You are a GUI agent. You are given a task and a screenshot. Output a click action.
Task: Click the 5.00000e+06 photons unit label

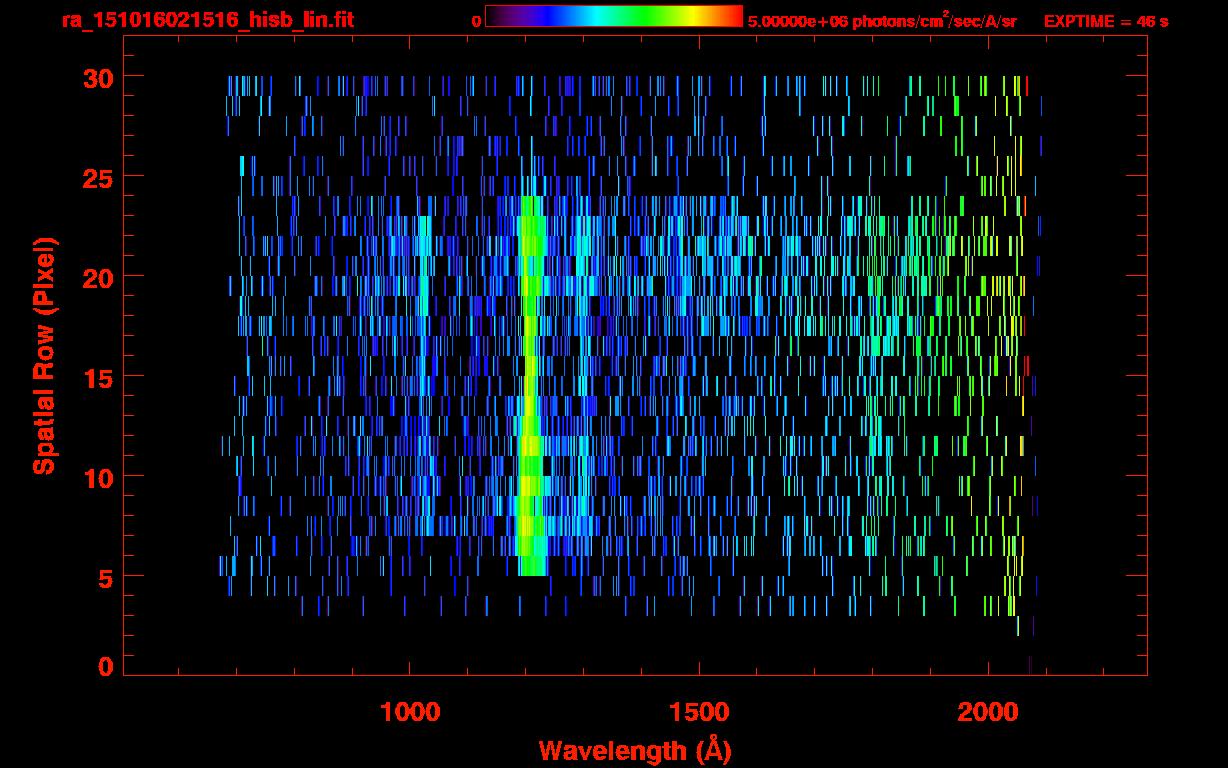882,20
